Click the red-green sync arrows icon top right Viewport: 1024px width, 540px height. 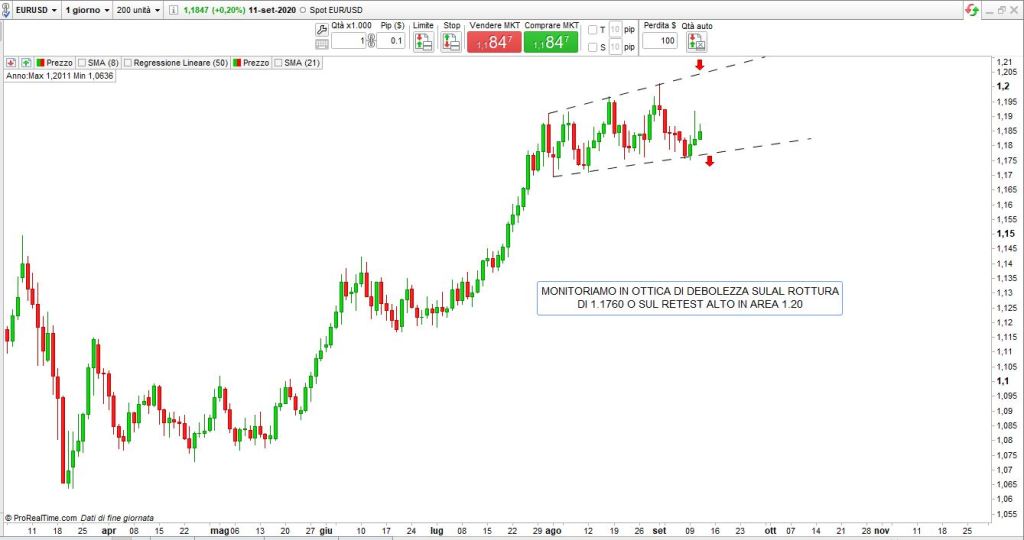pyautogui.click(x=971, y=9)
